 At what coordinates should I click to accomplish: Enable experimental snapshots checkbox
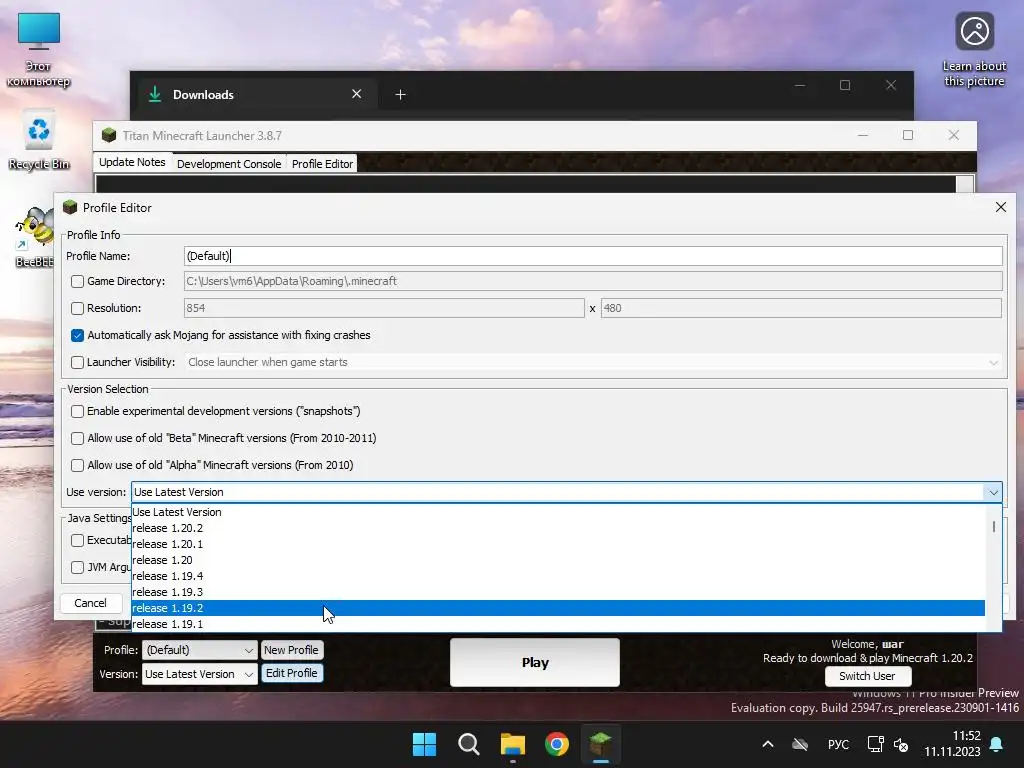[77, 411]
